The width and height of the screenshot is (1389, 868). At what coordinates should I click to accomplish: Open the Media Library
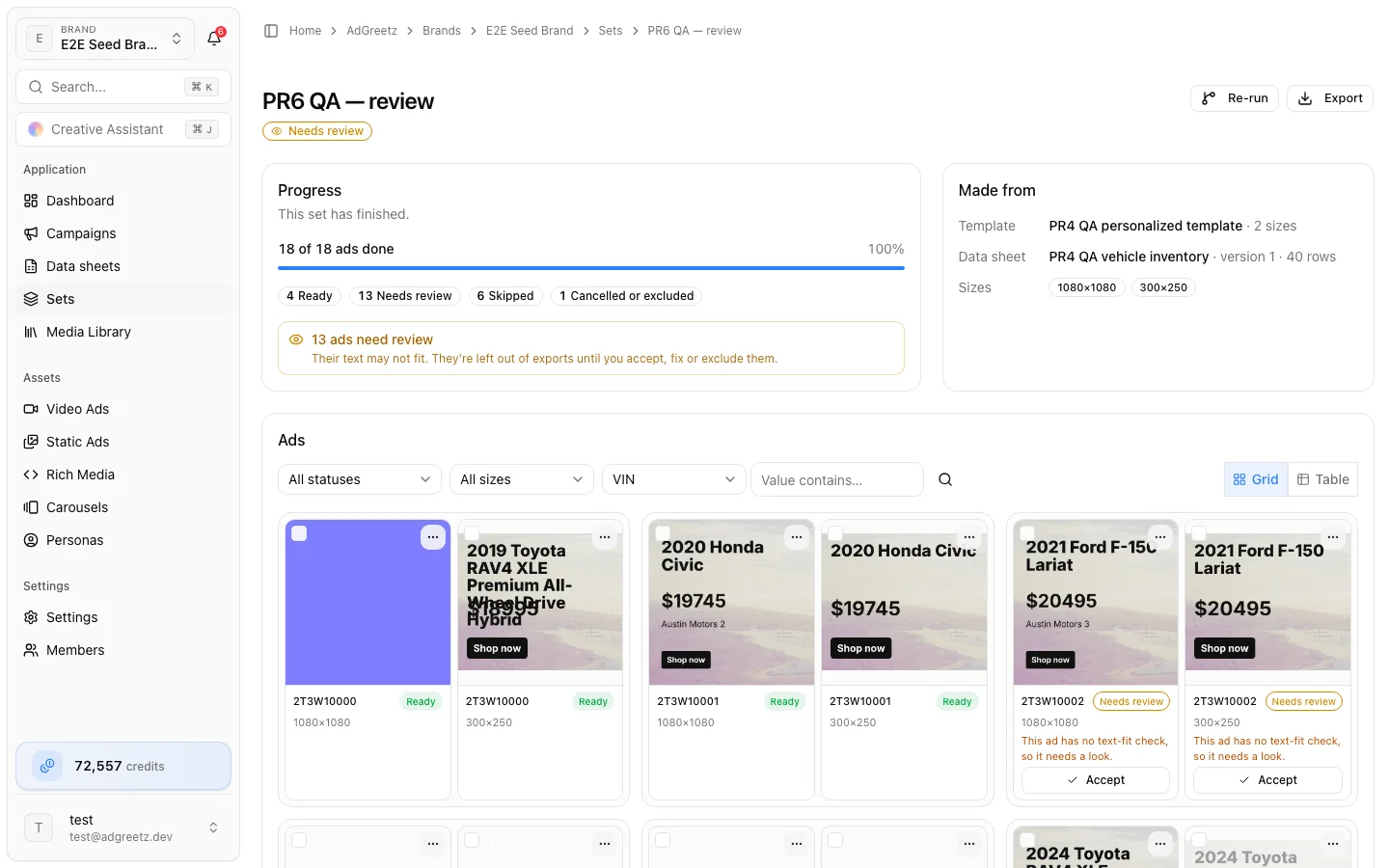[x=123, y=332]
